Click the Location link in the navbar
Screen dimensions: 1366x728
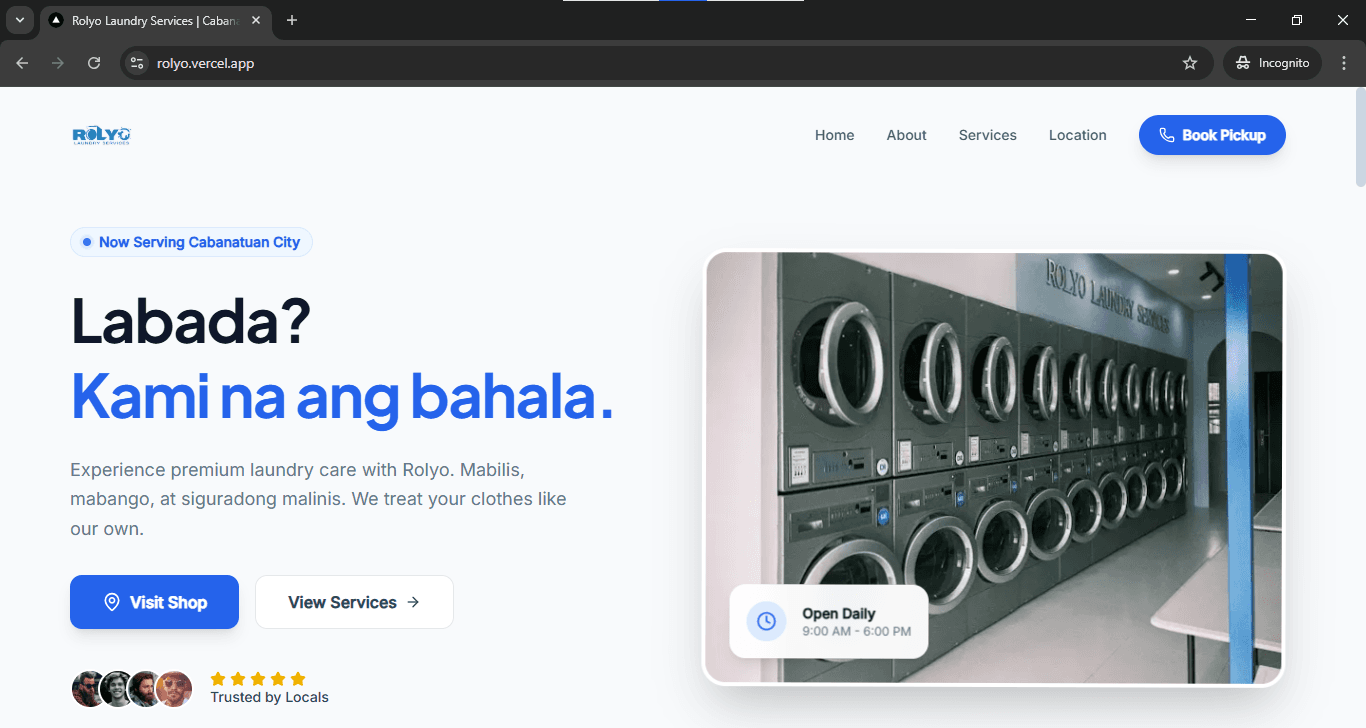[1077, 135]
